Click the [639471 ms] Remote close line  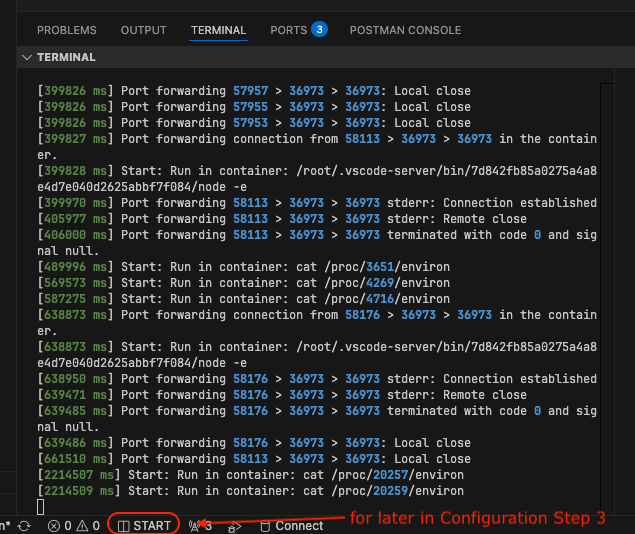[x=282, y=395]
